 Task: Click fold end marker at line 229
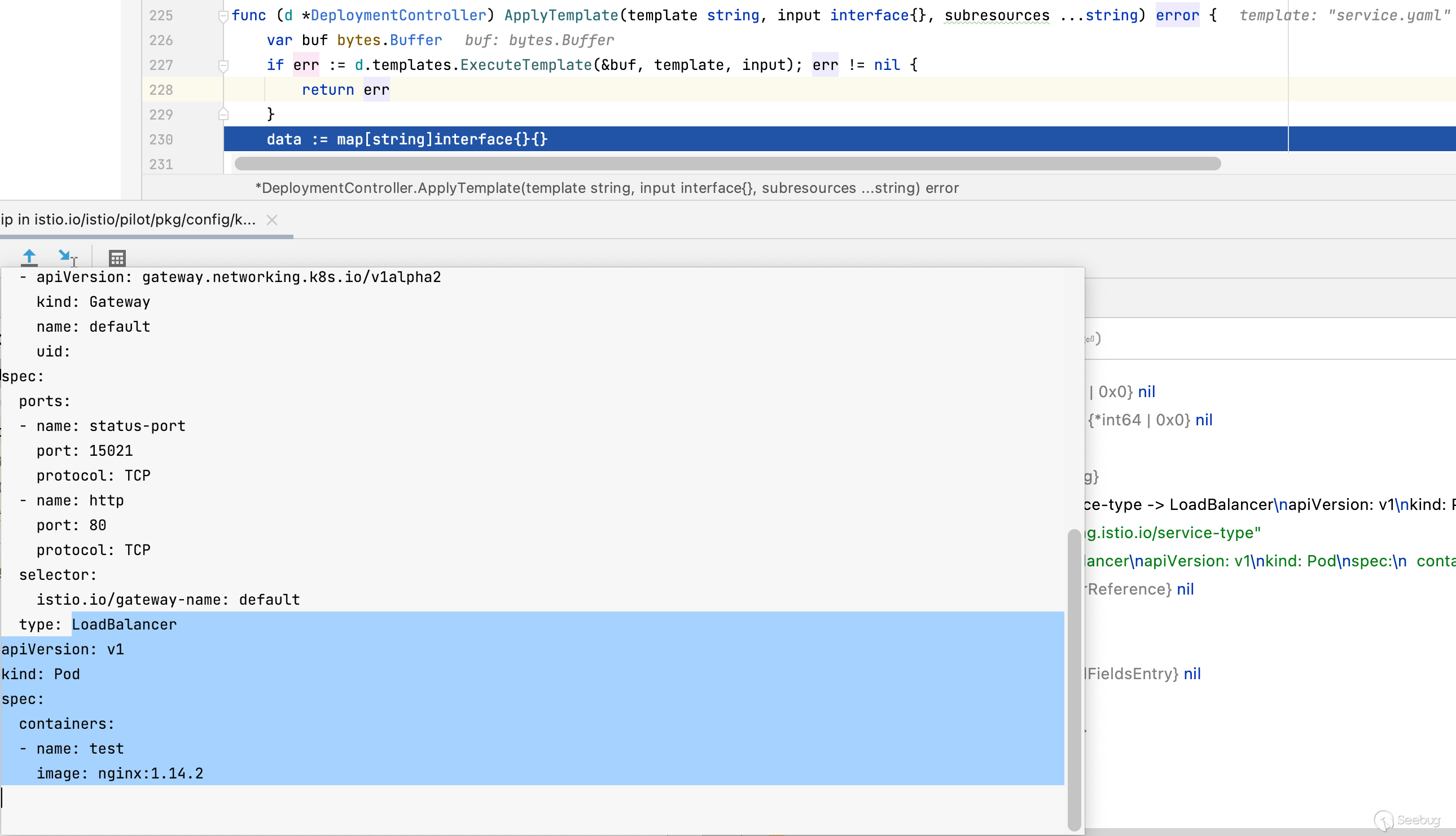point(223,115)
